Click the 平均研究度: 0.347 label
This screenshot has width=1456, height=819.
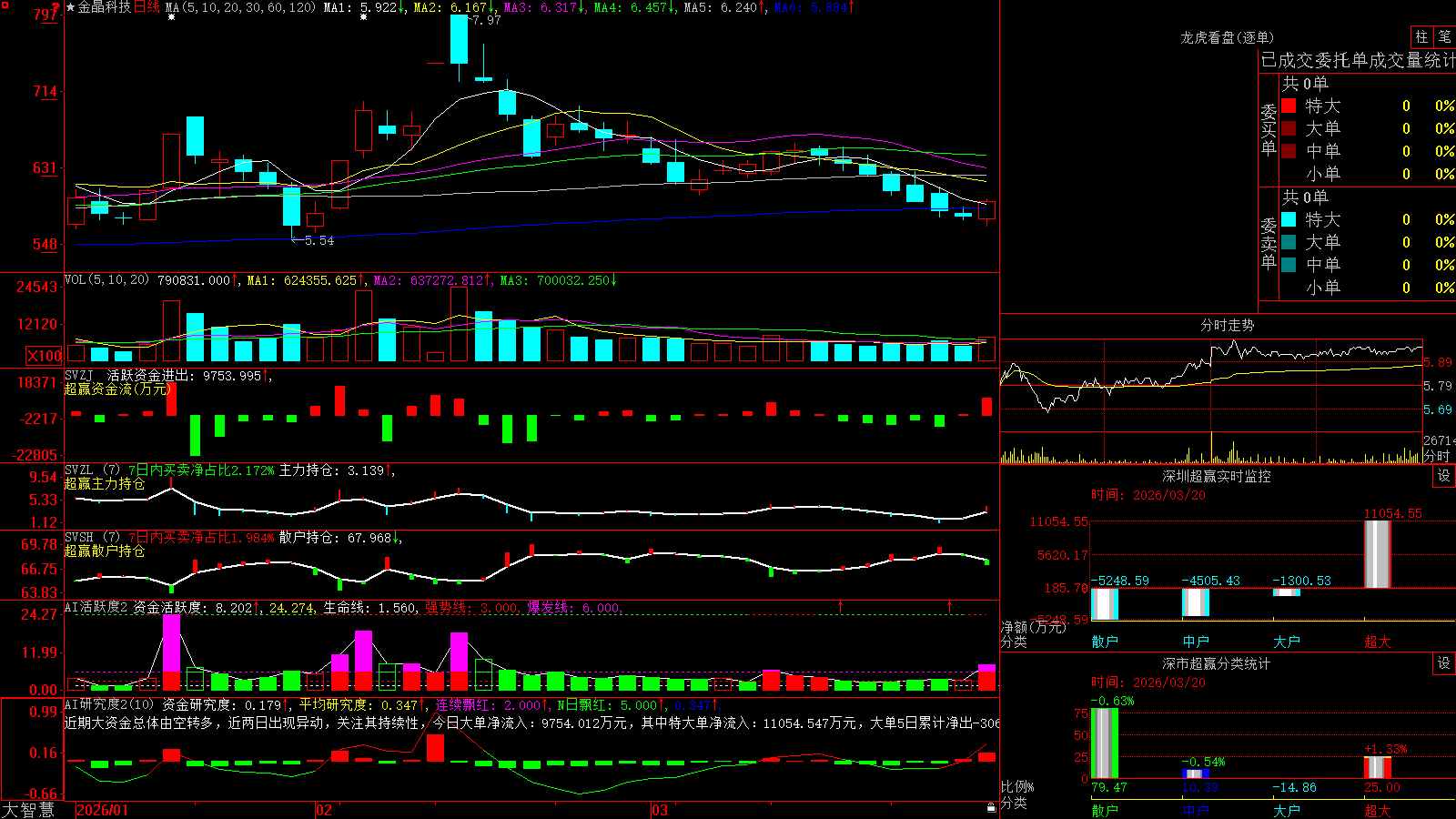point(362,704)
